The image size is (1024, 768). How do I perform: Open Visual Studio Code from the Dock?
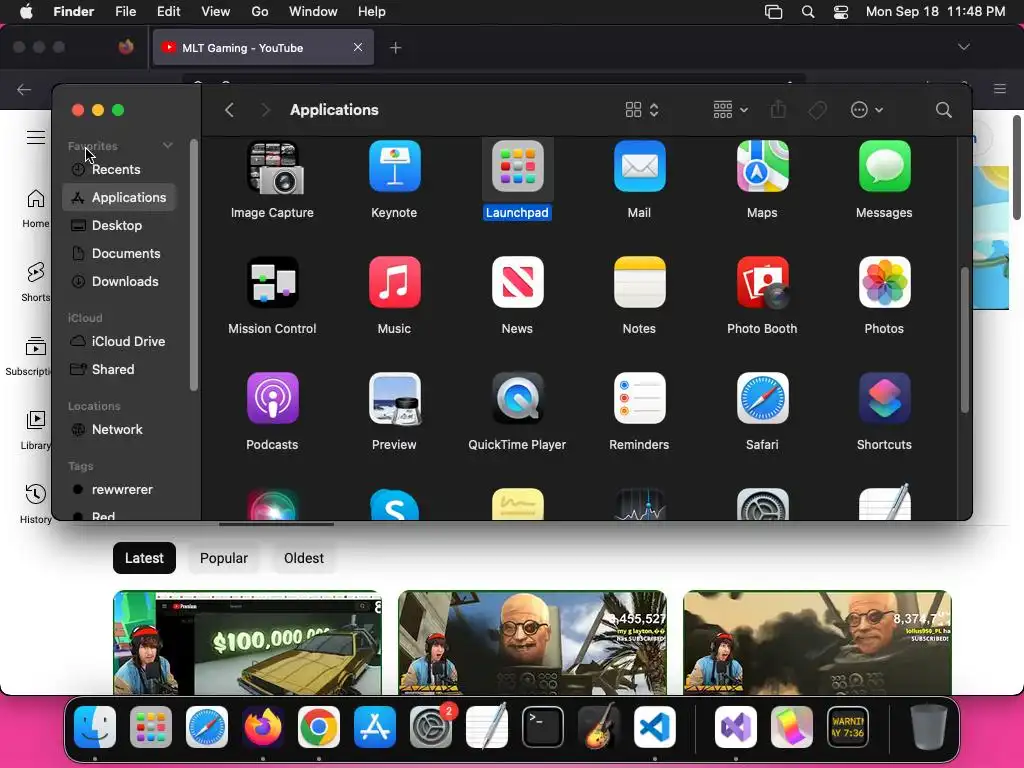pos(654,727)
